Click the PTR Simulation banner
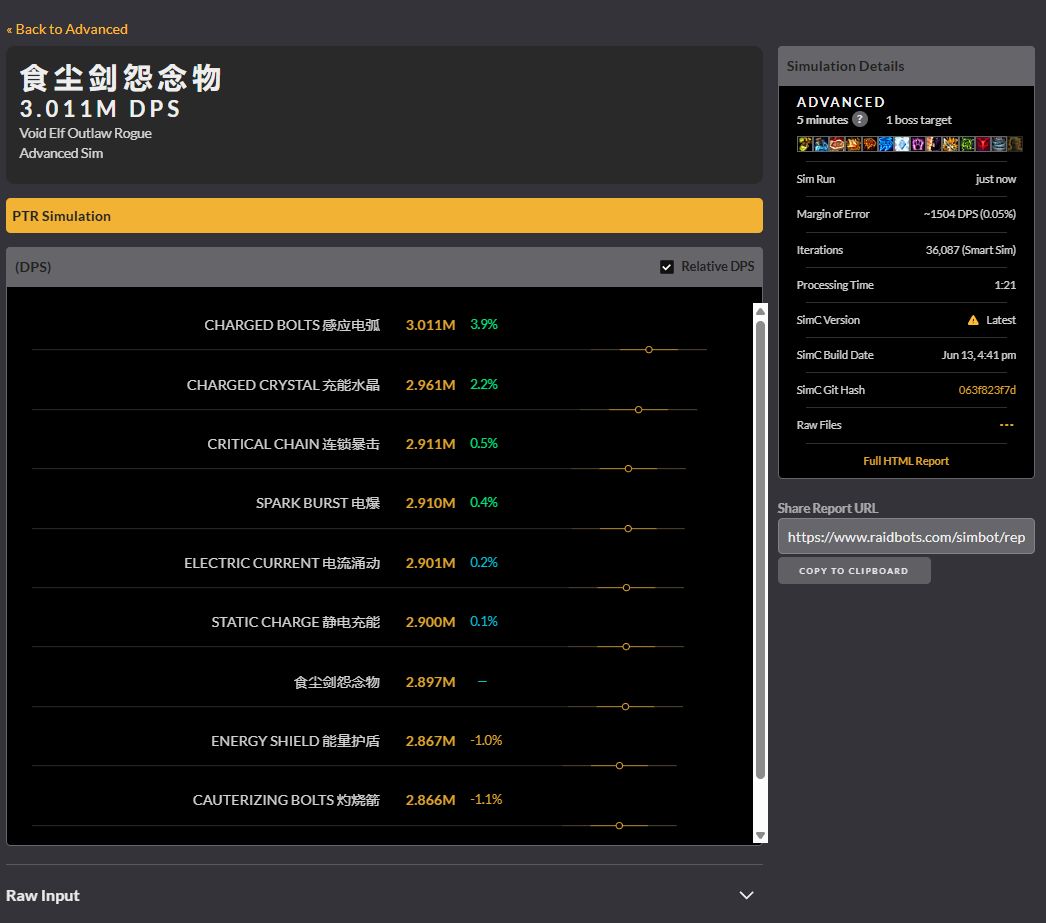1046x923 pixels. tap(384, 215)
